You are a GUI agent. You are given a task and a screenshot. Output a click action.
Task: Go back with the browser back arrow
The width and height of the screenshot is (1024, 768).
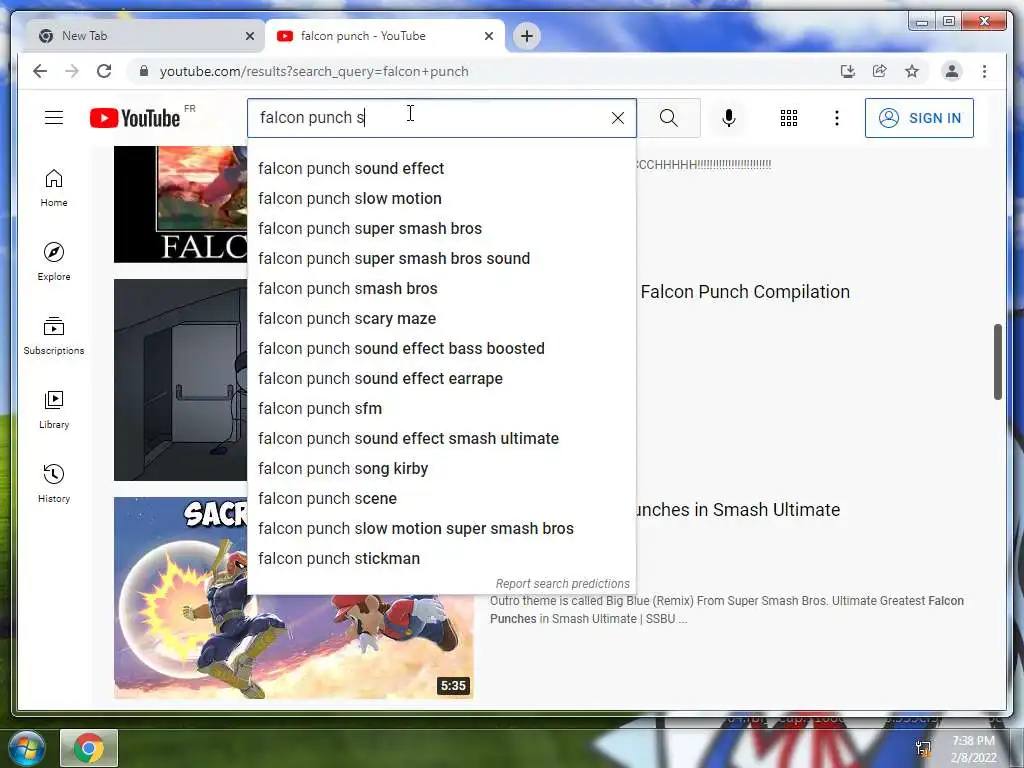40,71
